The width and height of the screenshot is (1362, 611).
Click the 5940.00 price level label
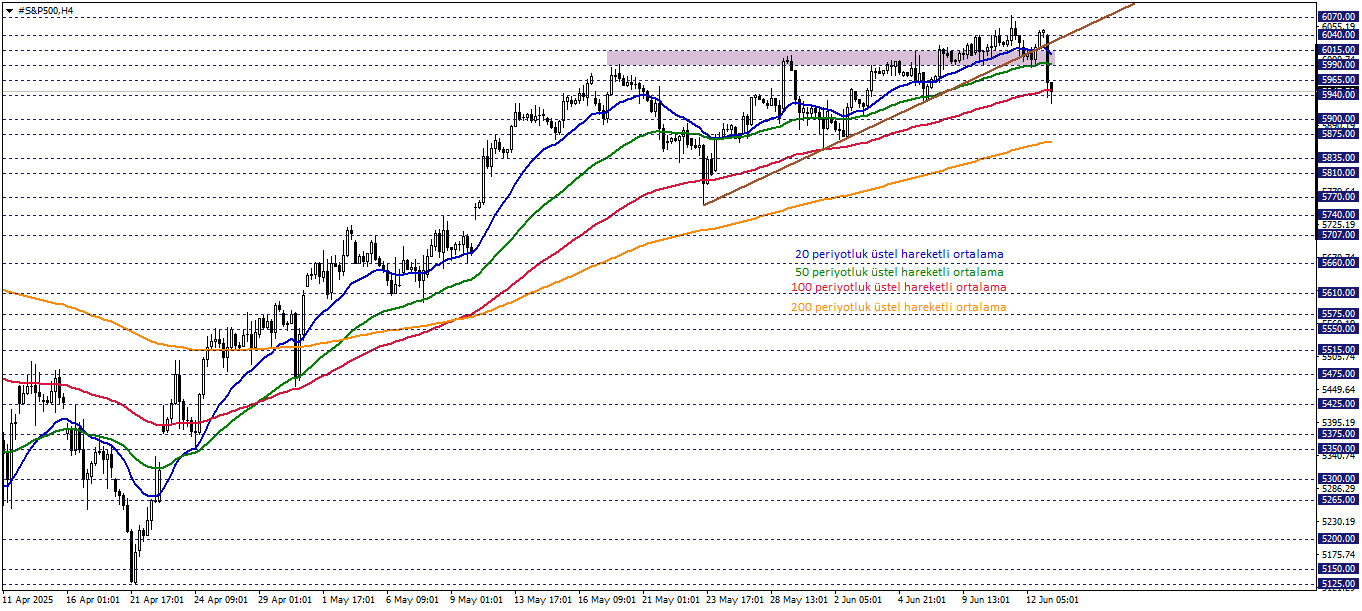[x=1338, y=94]
